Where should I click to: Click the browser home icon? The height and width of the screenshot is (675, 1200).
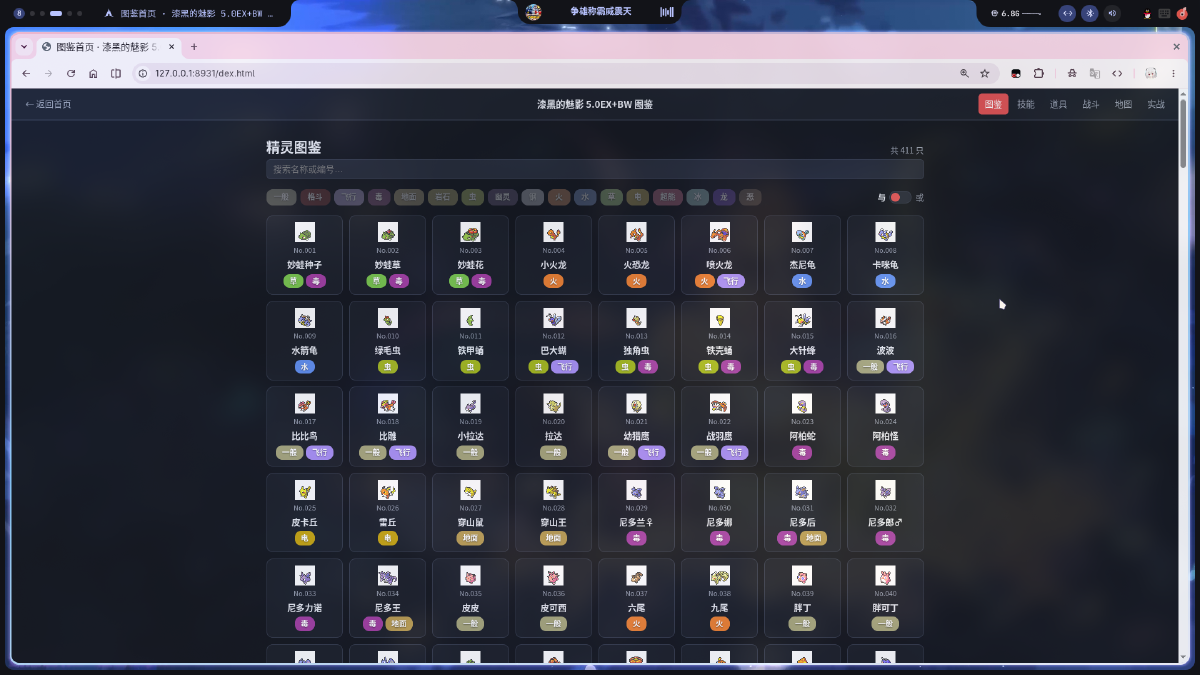coord(93,73)
